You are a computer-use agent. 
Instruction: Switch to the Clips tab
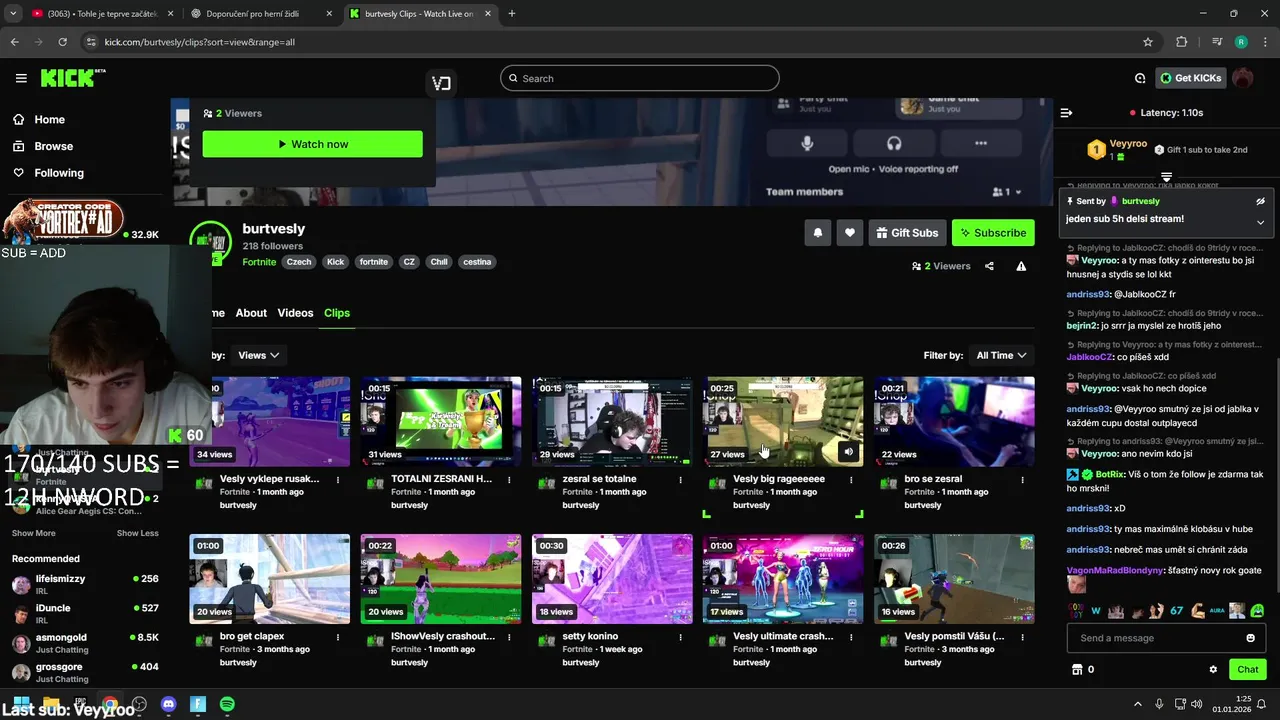(337, 313)
